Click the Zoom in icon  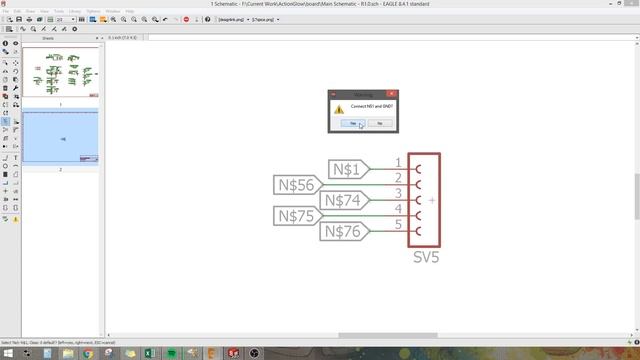point(124,20)
